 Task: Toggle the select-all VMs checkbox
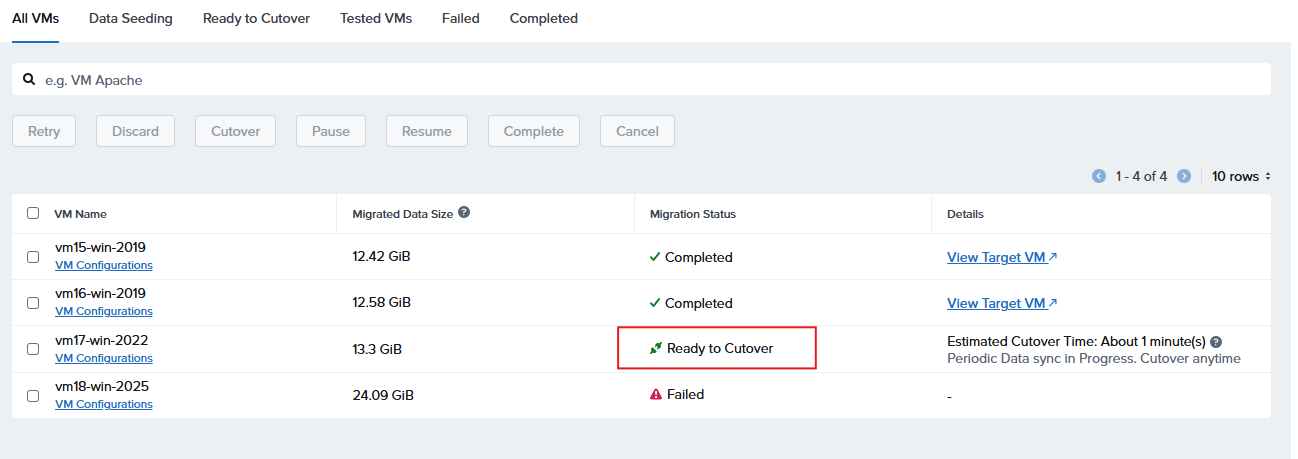point(33,213)
